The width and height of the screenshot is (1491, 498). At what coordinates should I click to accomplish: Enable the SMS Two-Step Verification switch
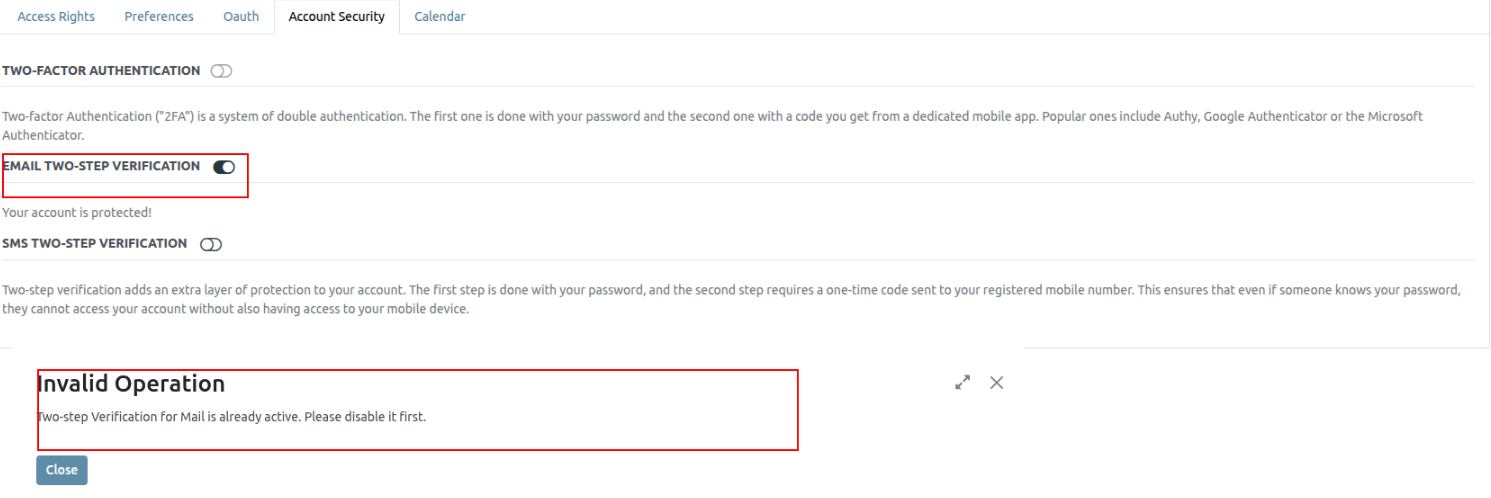(210, 244)
